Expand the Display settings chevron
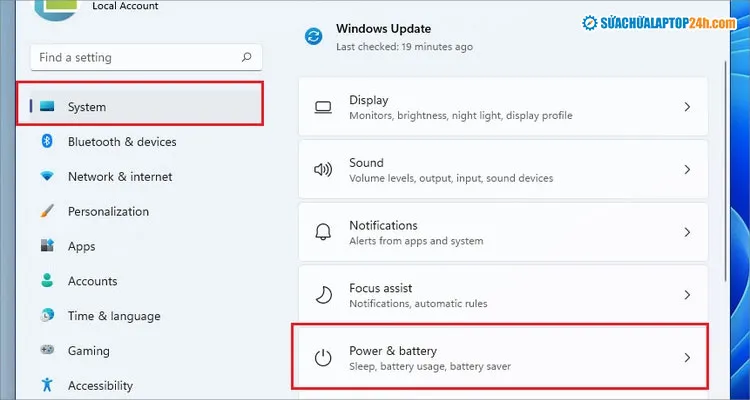This screenshot has height=400, width=750. [x=687, y=107]
